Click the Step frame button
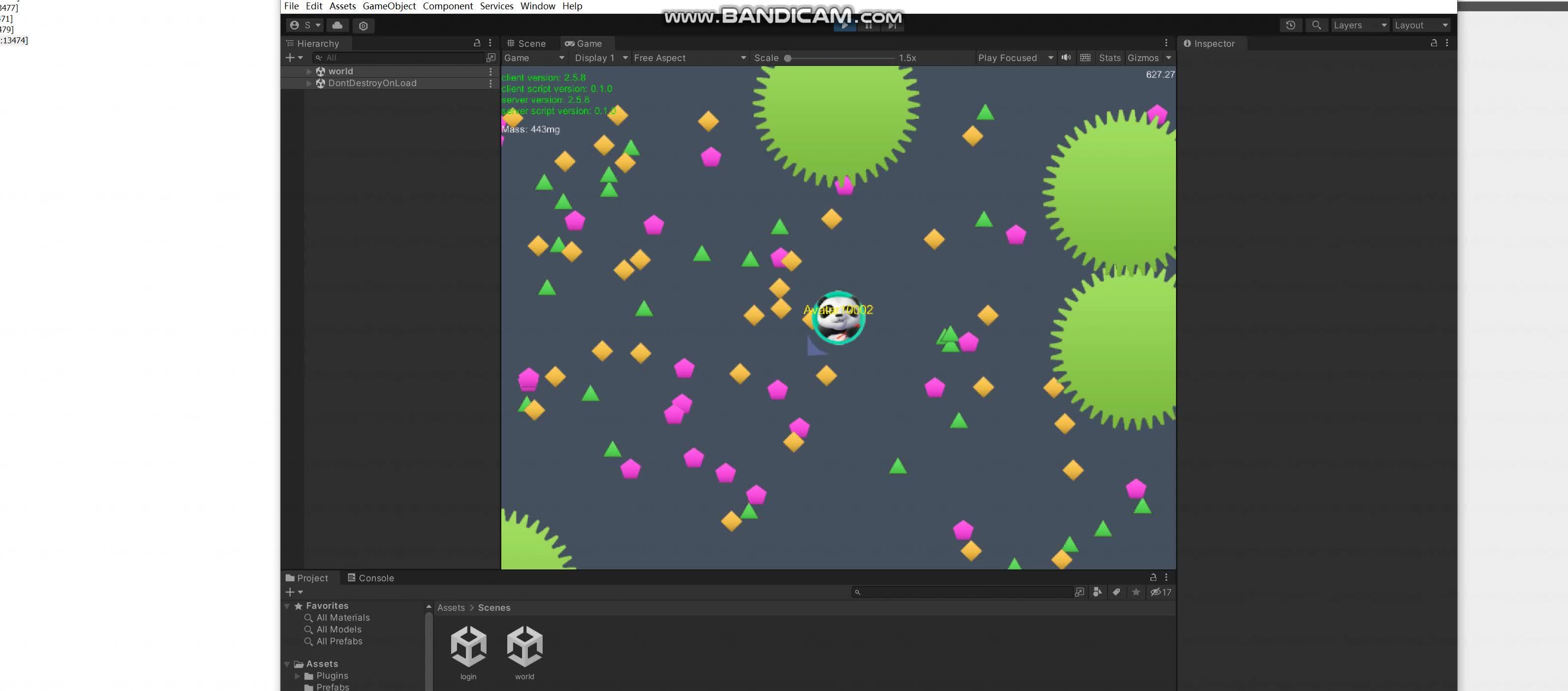1568x691 pixels. (892, 26)
